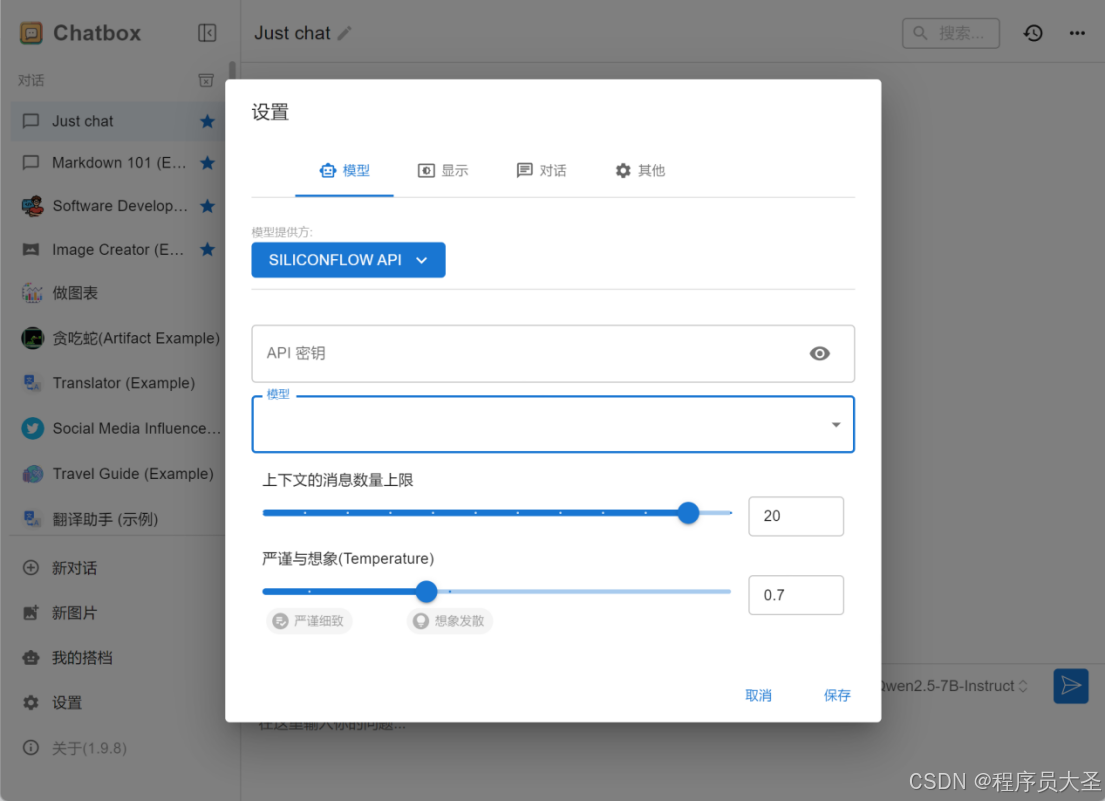Switch to the 显示 settings tab

point(443,171)
